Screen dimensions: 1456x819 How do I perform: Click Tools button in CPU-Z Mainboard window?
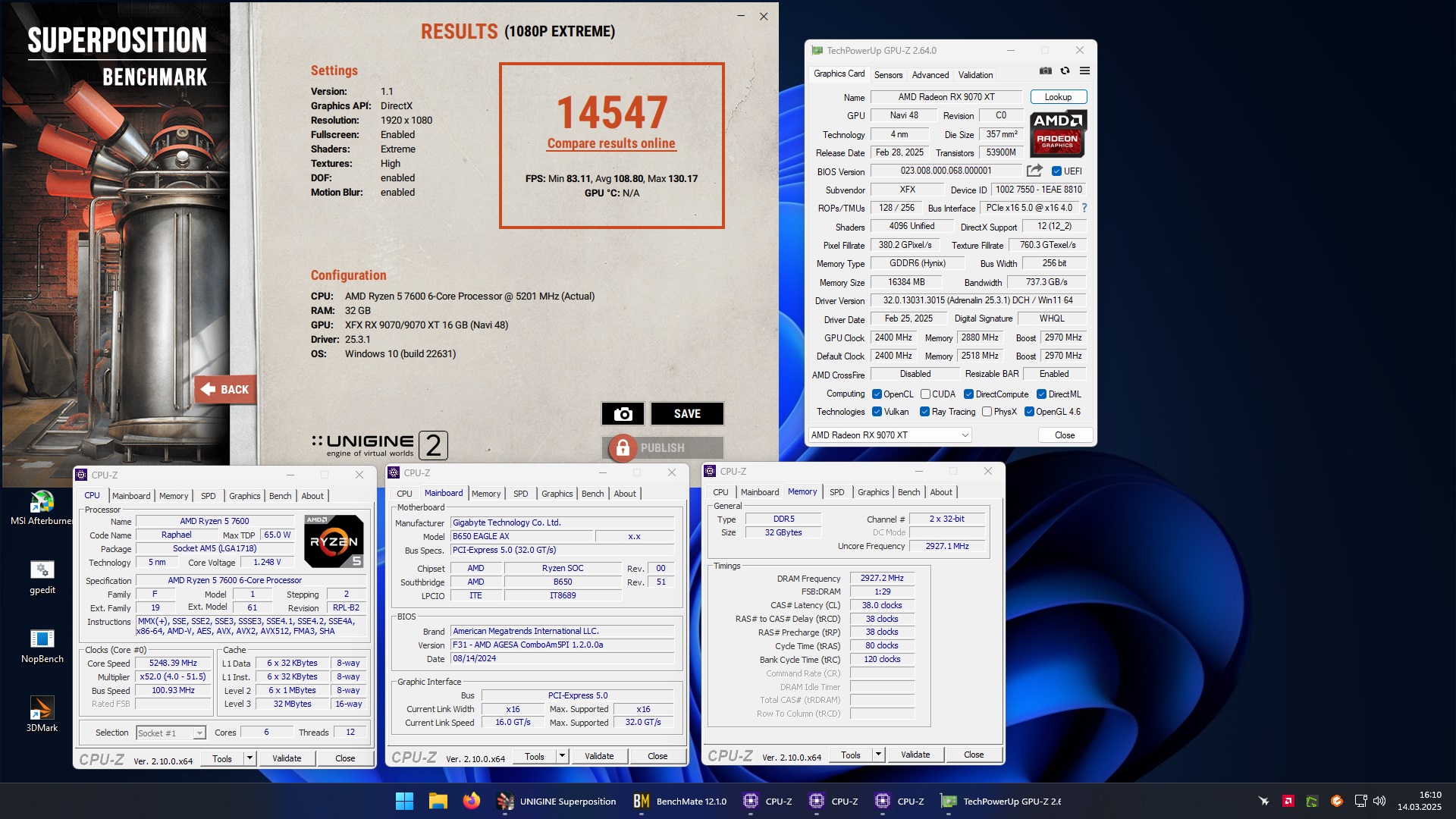535,756
